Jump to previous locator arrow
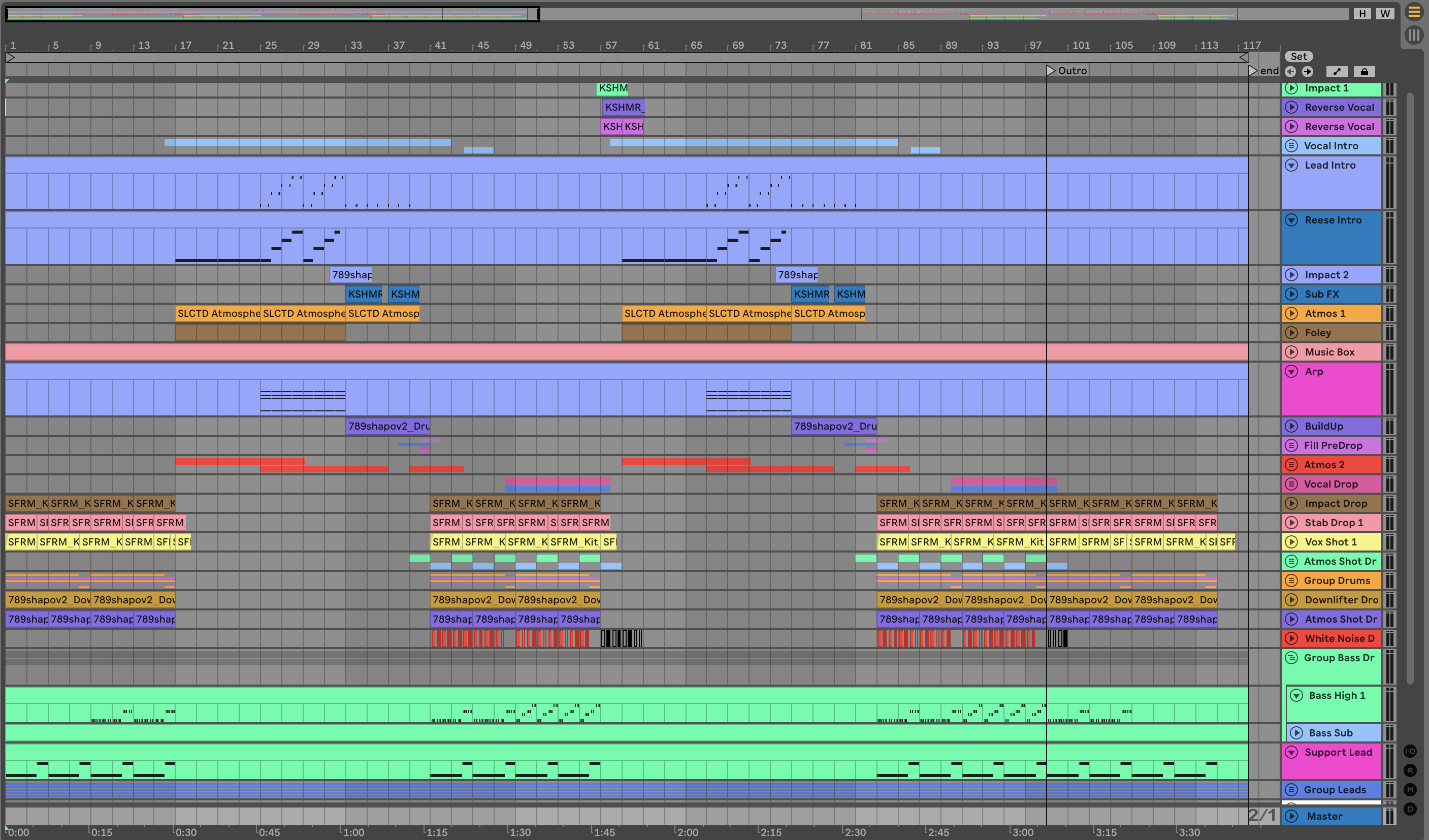 pyautogui.click(x=1290, y=72)
